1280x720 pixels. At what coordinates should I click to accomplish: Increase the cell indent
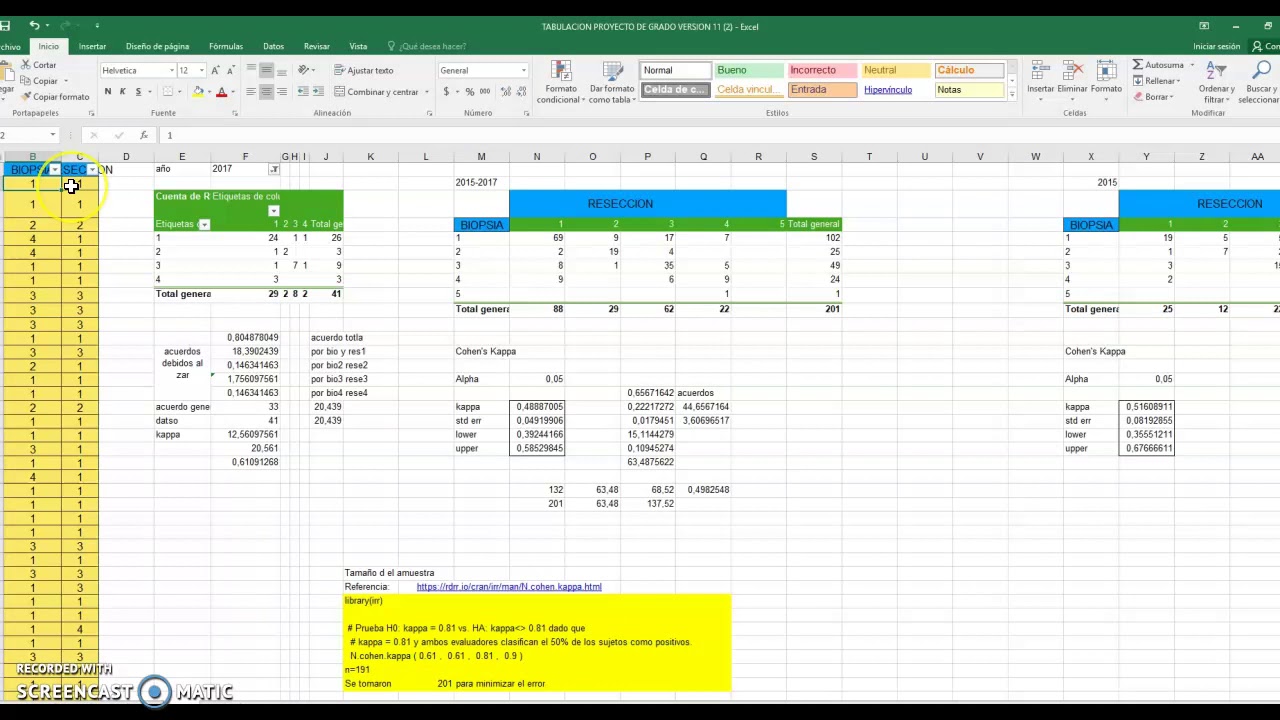pyautogui.click(x=318, y=91)
